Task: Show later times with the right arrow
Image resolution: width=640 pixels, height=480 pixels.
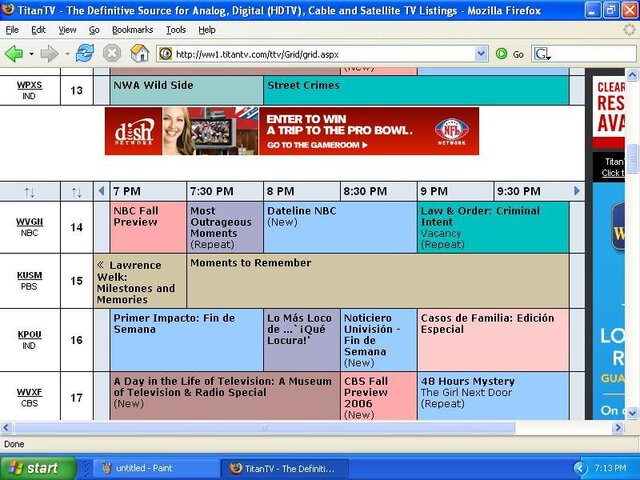Action: (x=577, y=191)
